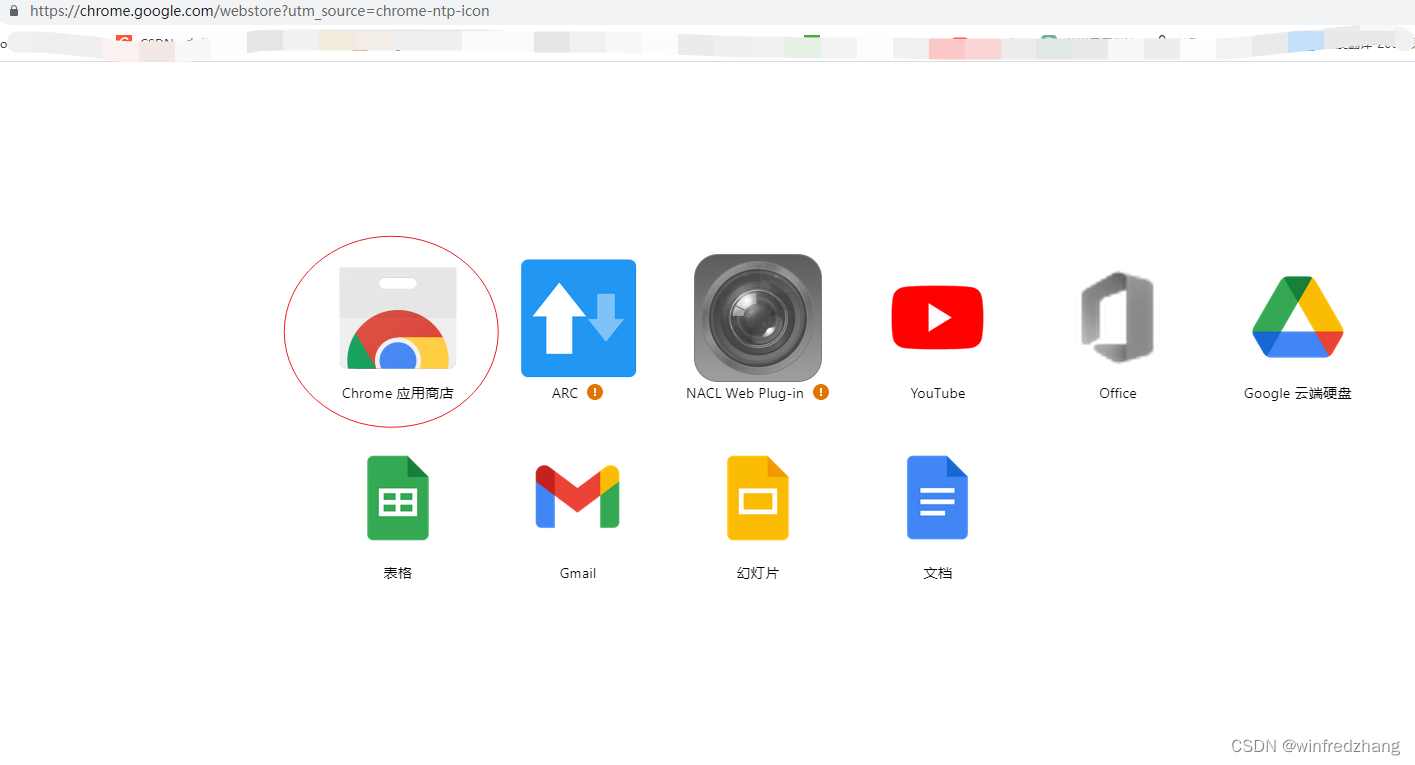
Task: Launch the Office app icon
Action: [x=1117, y=318]
